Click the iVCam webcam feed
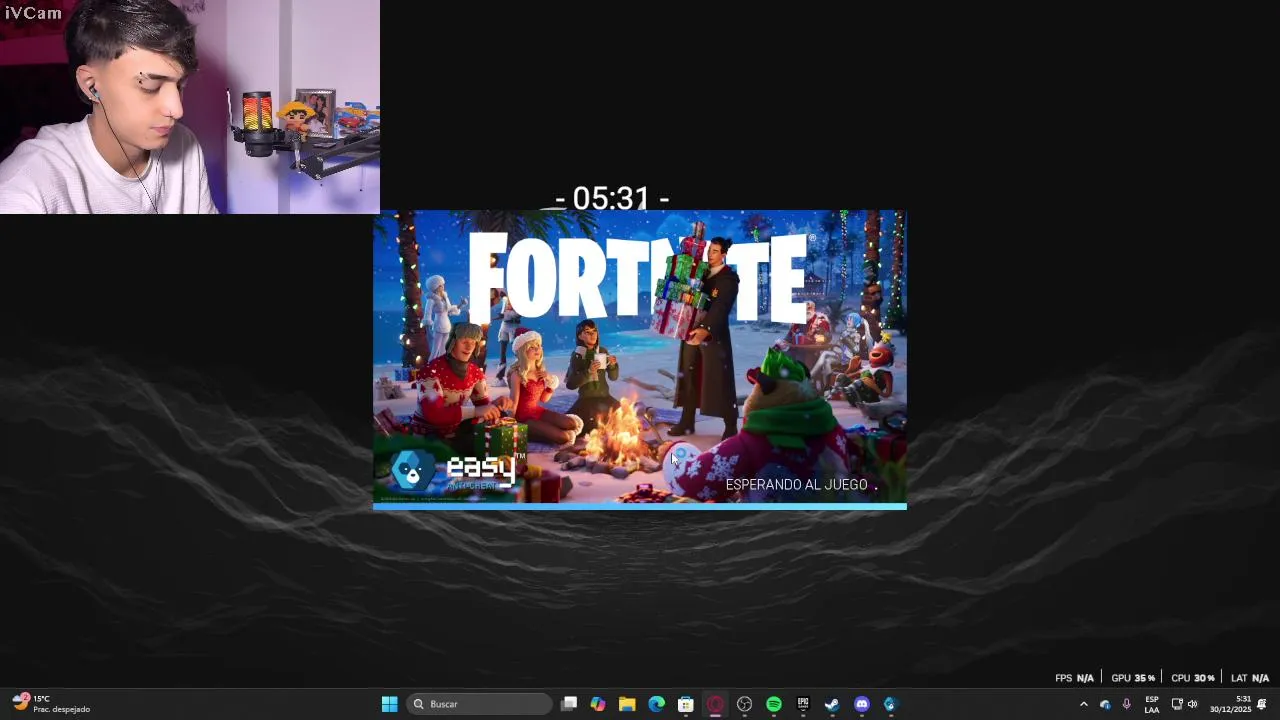 [x=190, y=107]
